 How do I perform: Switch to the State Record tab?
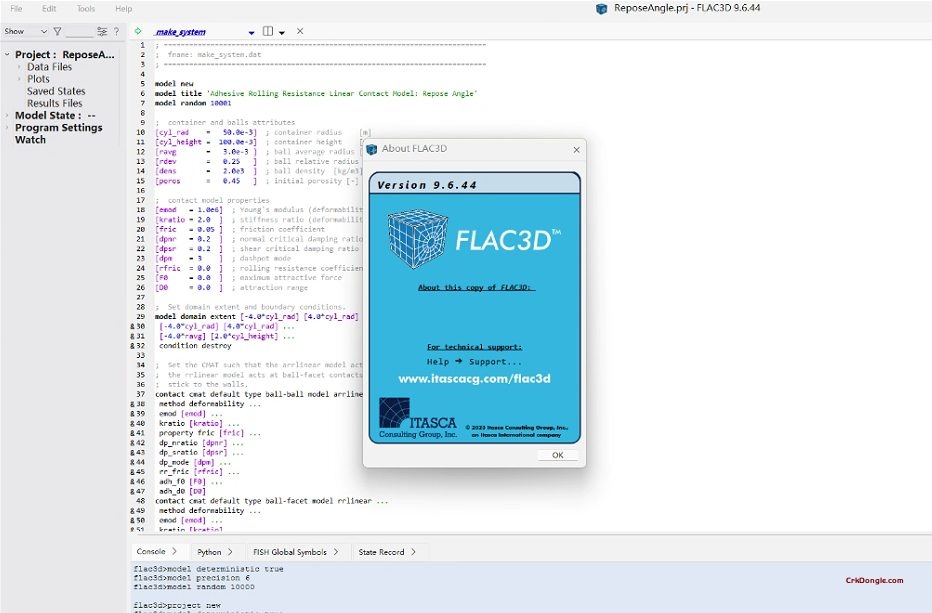386,552
